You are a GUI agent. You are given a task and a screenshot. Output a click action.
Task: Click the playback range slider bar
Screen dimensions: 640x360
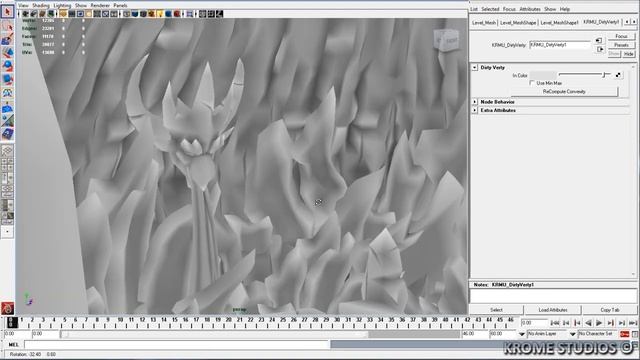[214, 334]
